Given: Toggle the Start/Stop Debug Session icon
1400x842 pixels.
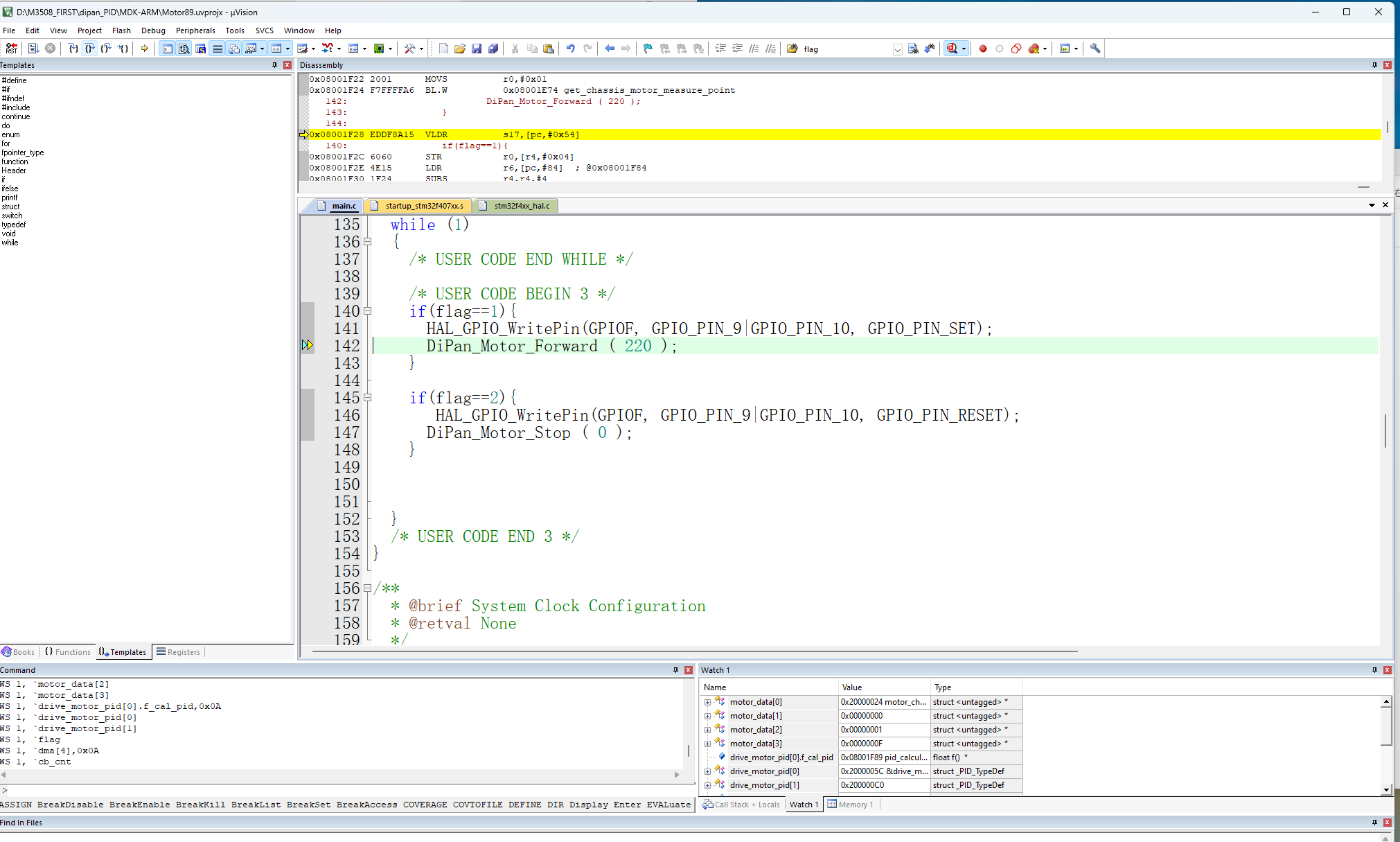Looking at the screenshot, I should point(952,49).
